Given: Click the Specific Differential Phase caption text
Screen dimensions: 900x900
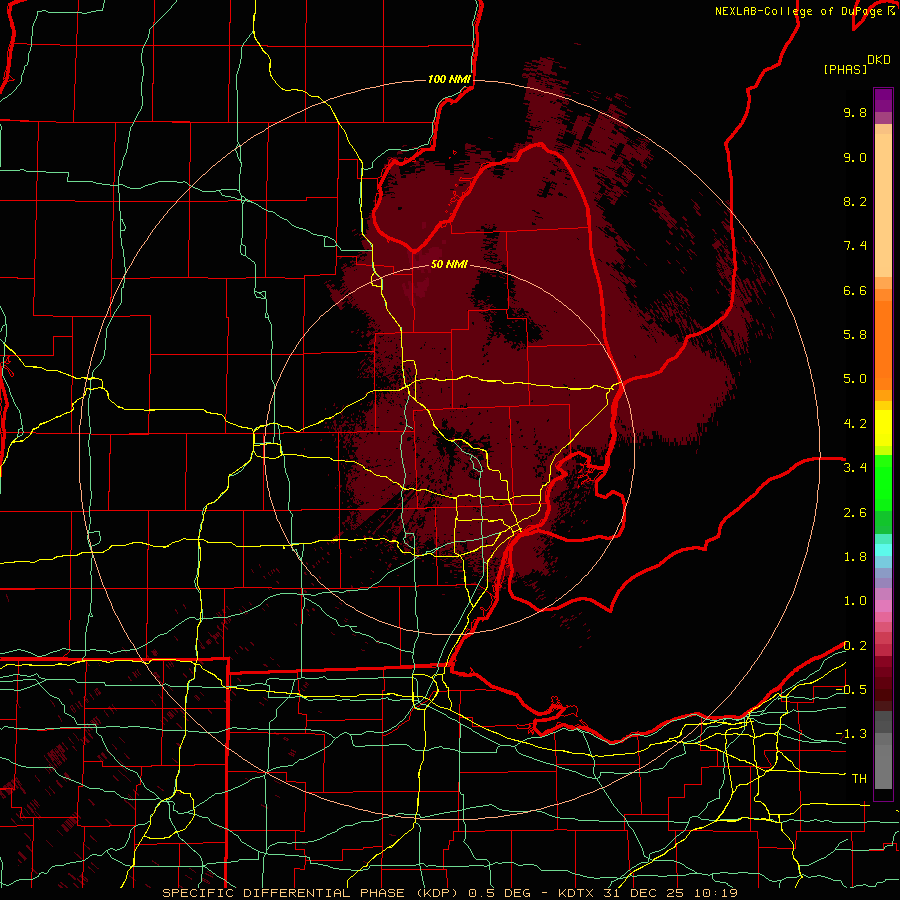Looking at the screenshot, I should point(450,893).
